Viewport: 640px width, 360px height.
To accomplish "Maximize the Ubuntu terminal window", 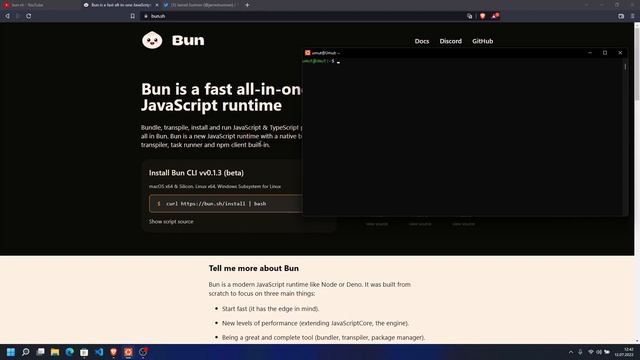I will point(605,53).
